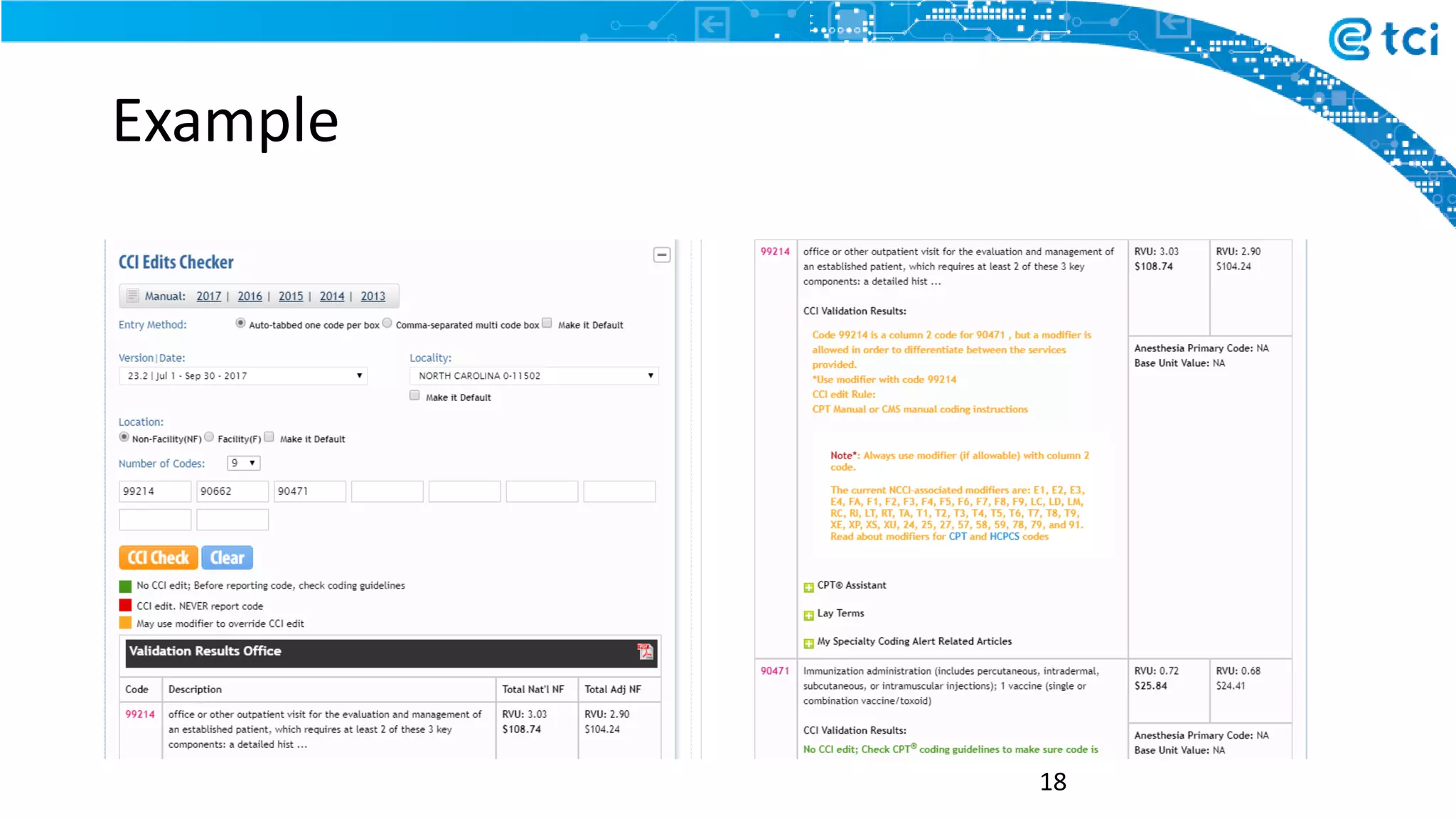Click the red CCI edit legend swatch
Image resolution: width=1456 pixels, height=819 pixels.
pos(125,605)
